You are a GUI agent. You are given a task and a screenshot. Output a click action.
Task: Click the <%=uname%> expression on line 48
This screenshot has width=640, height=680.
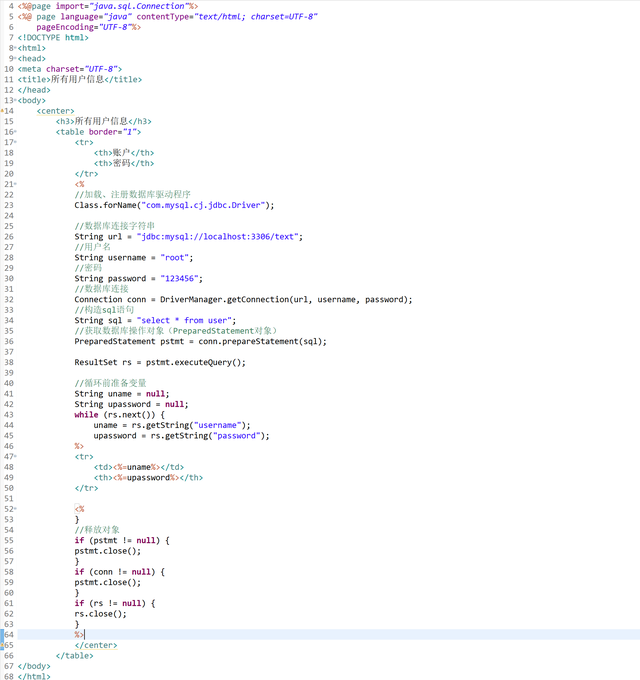click(137, 467)
